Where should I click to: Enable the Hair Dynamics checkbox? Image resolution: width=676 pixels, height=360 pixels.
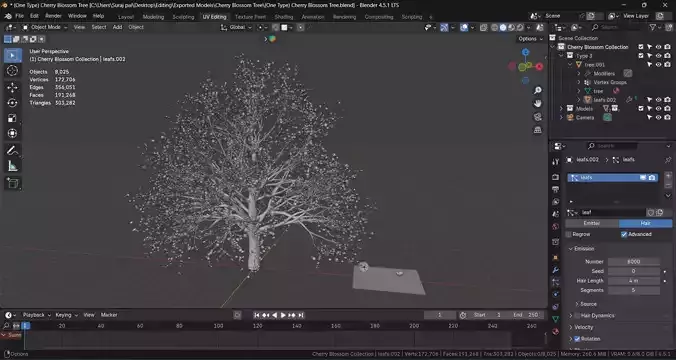pyautogui.click(x=577, y=316)
